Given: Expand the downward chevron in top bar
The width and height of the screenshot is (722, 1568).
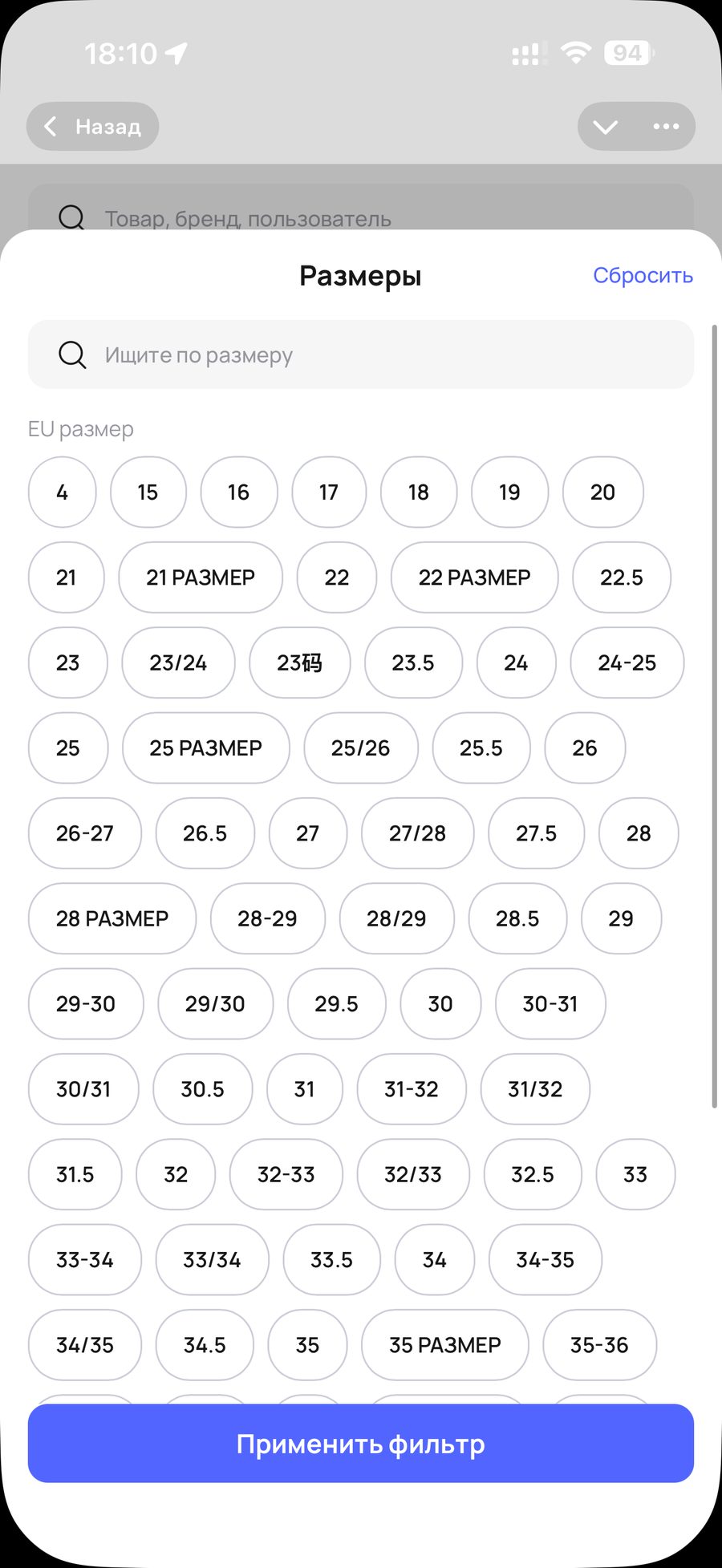Looking at the screenshot, I should tap(605, 127).
